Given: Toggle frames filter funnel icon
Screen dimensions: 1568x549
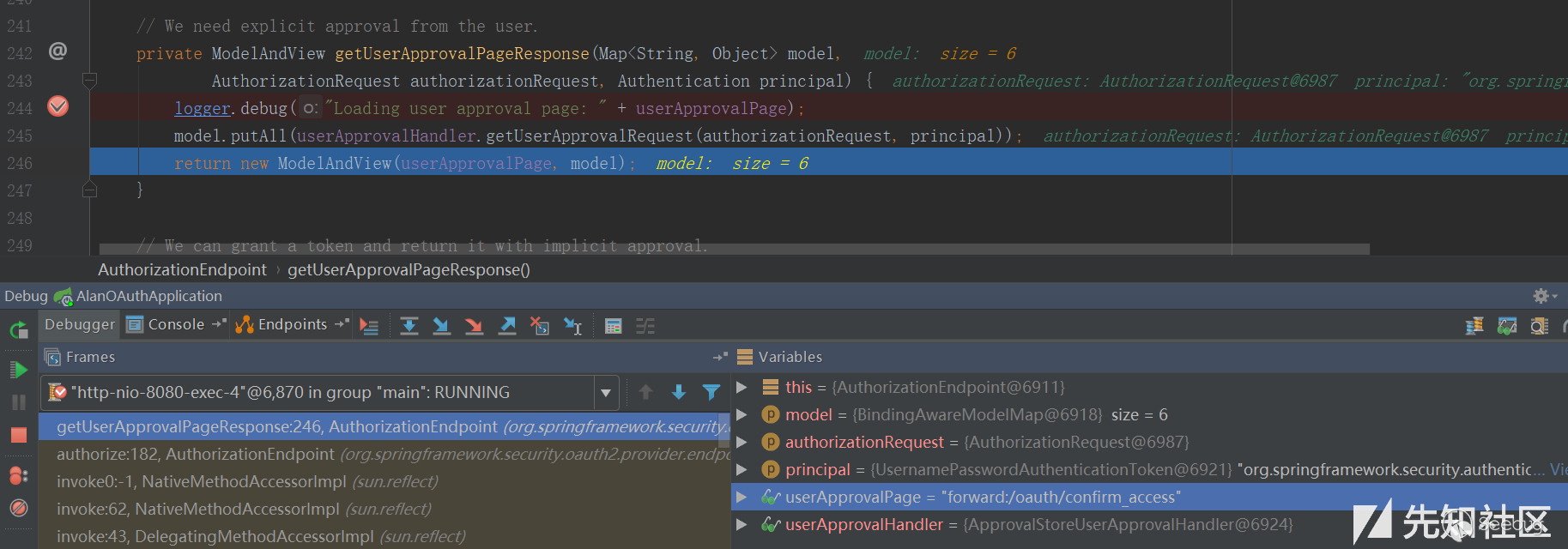Looking at the screenshot, I should 711,392.
